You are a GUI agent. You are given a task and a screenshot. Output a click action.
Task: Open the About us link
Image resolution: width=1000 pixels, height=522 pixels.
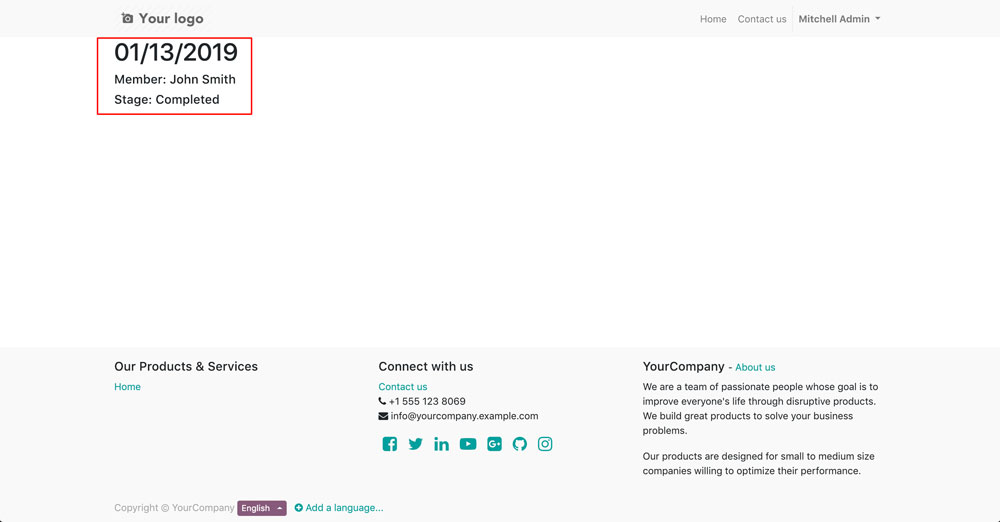(755, 368)
